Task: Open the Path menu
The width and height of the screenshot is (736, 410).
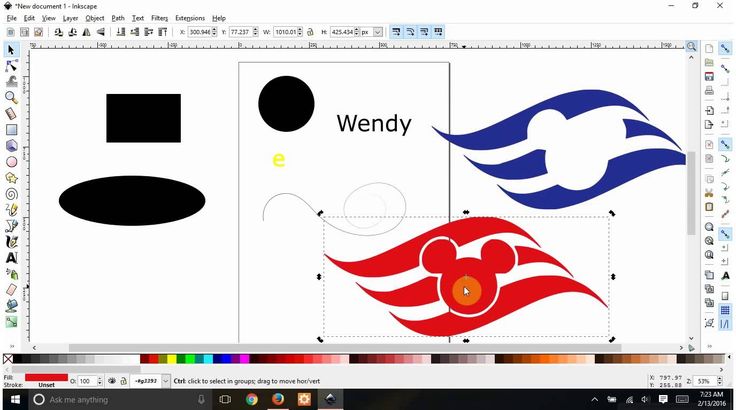Action: click(118, 18)
